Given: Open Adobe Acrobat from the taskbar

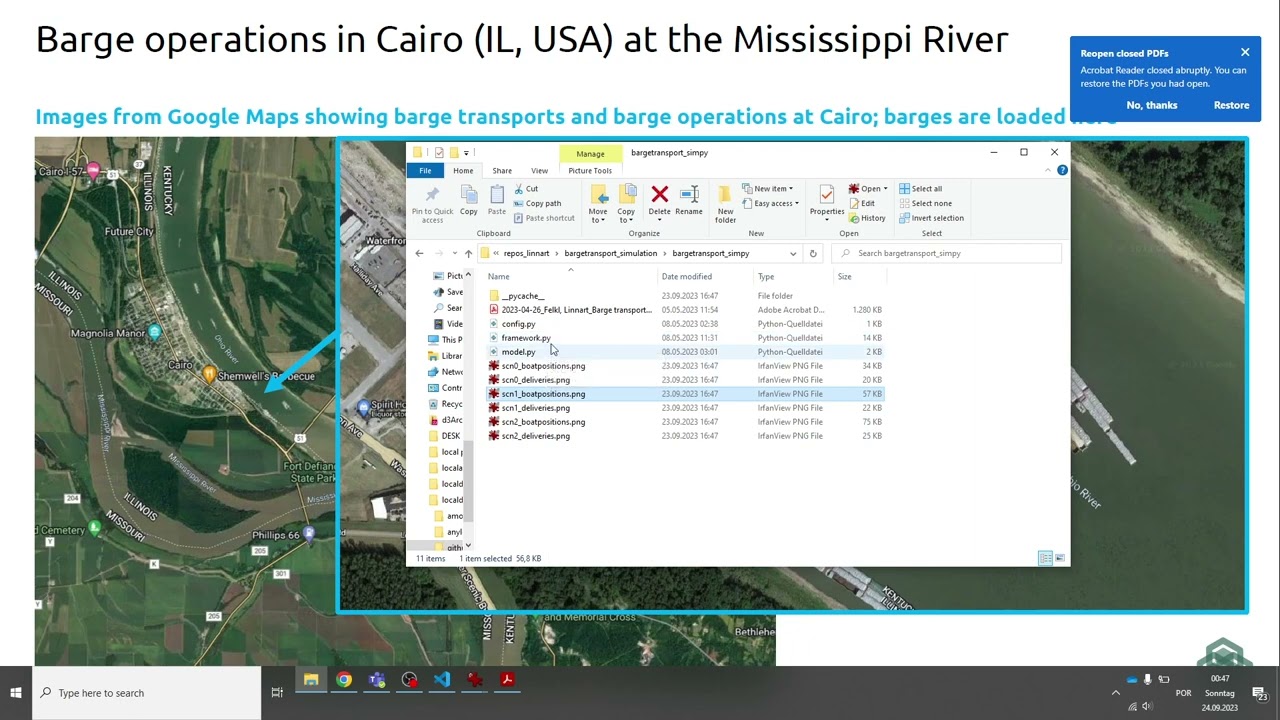Looking at the screenshot, I should (x=507, y=680).
